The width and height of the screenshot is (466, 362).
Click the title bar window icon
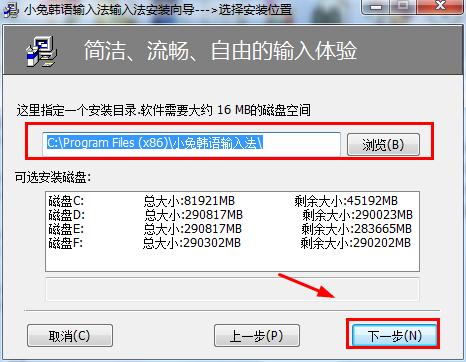tap(11, 9)
